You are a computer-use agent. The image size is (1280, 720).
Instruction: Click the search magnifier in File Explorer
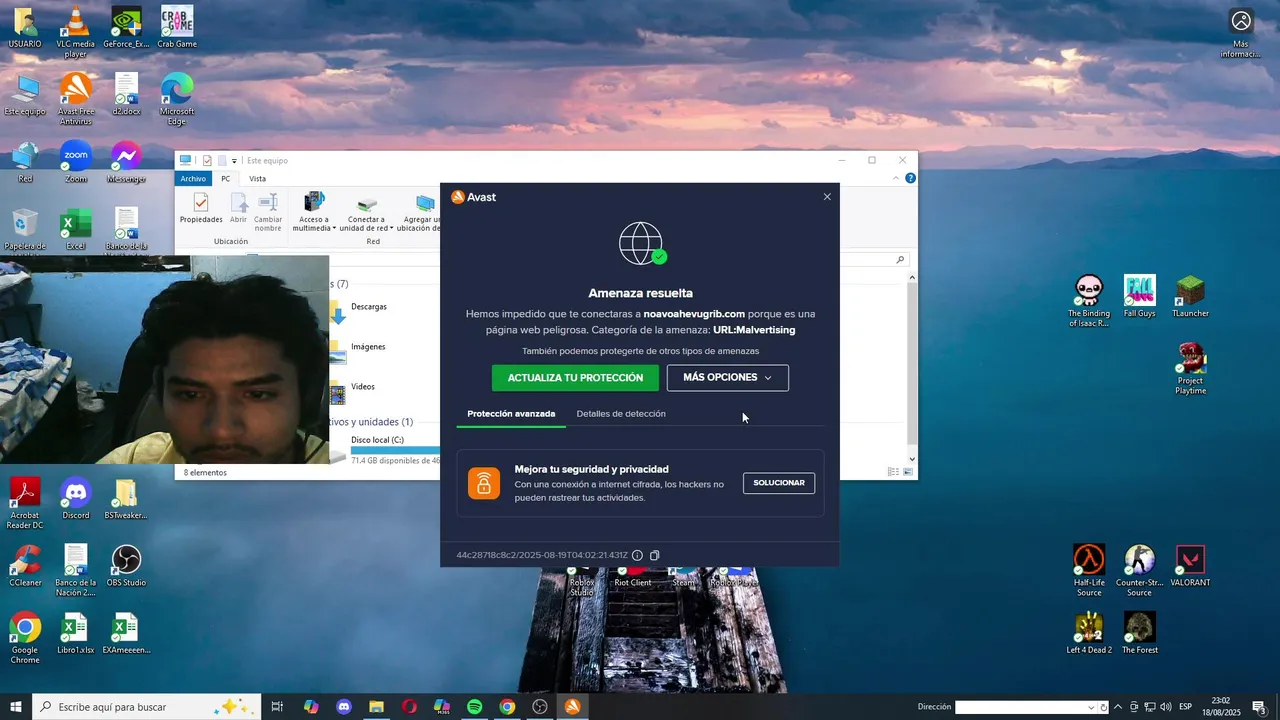click(900, 260)
